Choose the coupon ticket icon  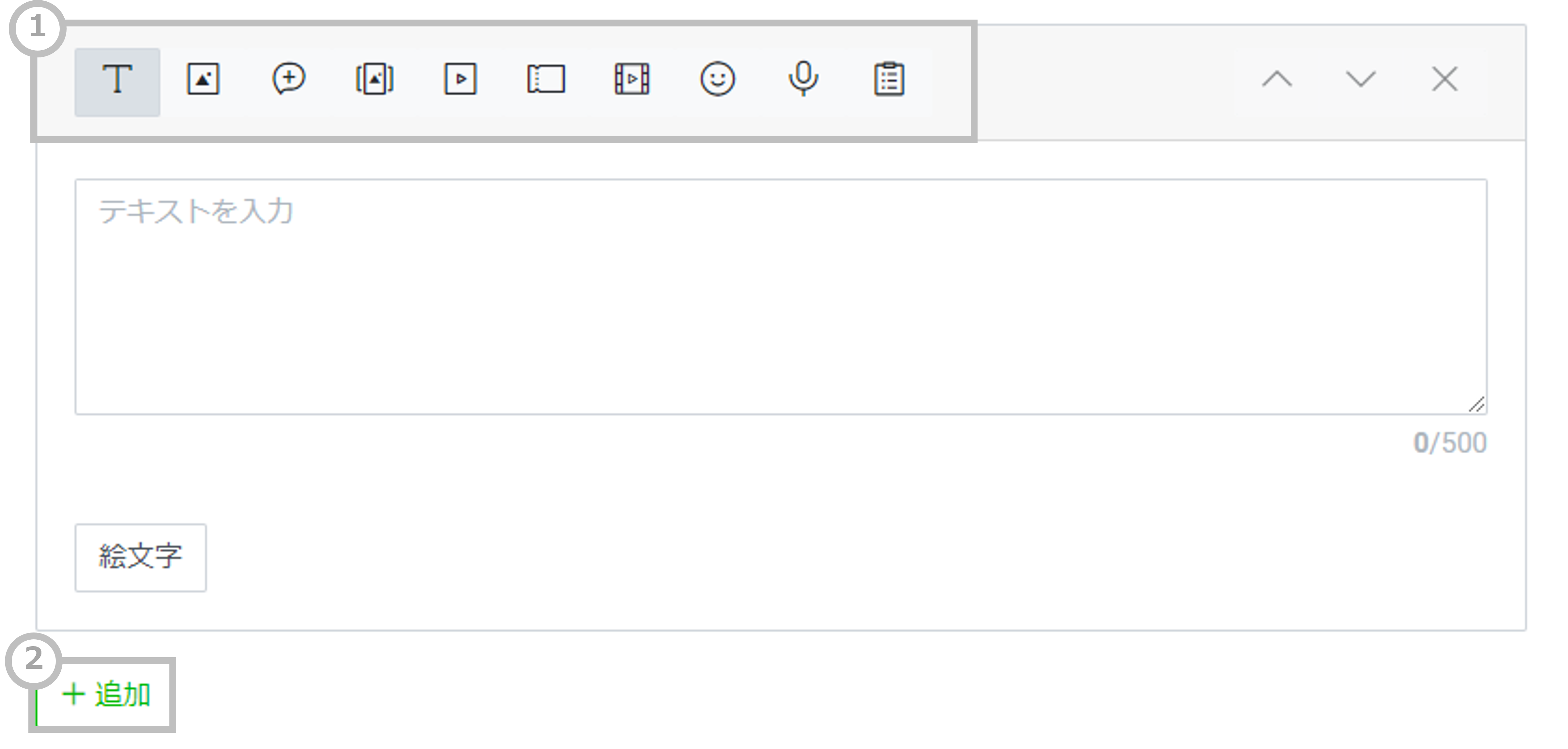(546, 79)
